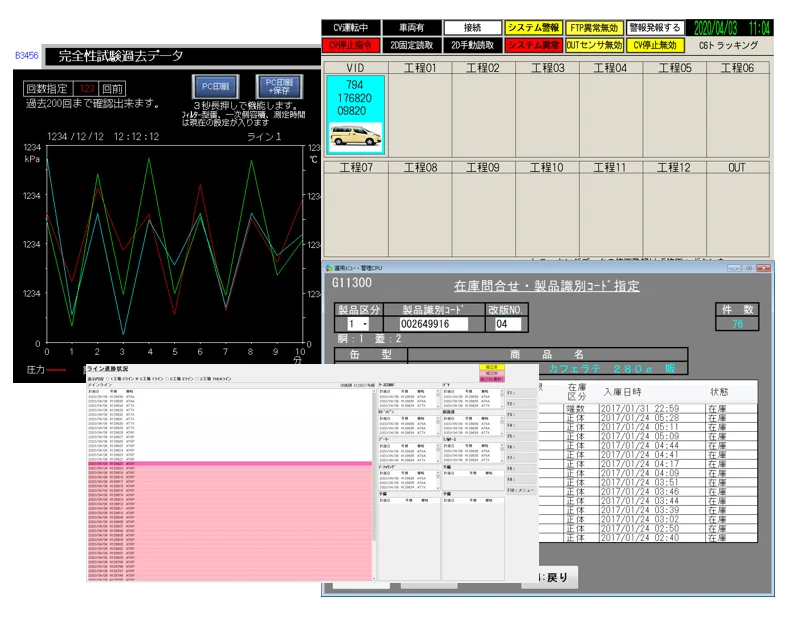
Task: Toggle the FTP異常無効 switch
Action: pyautogui.click(x=594, y=28)
